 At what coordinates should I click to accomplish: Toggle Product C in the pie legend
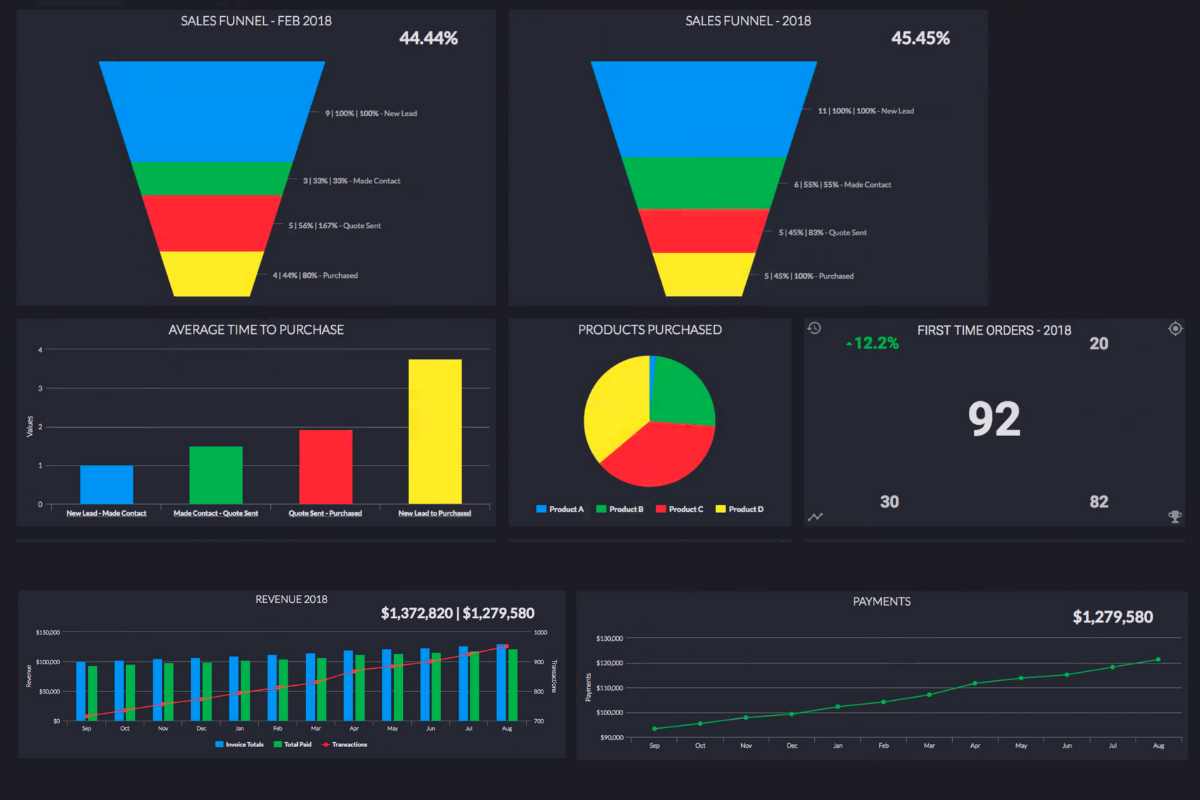coord(680,509)
